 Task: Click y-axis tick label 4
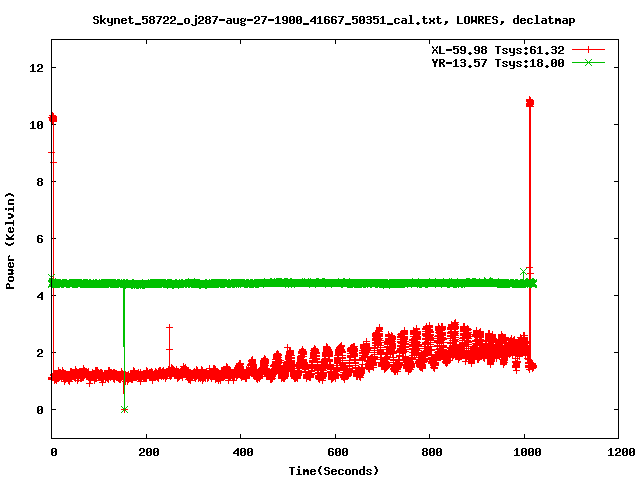[x=40, y=296]
